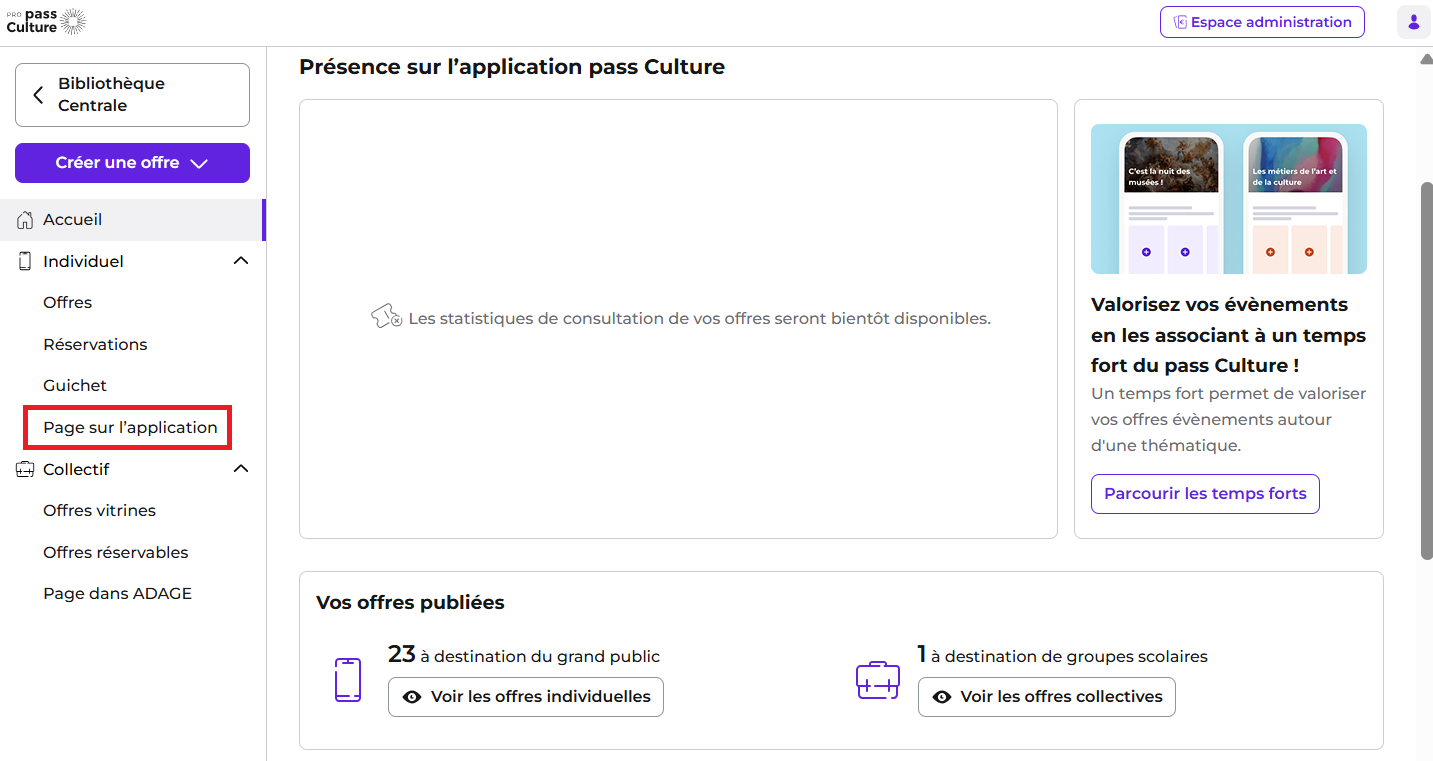Click the pass Culture pro logo

coord(46,22)
